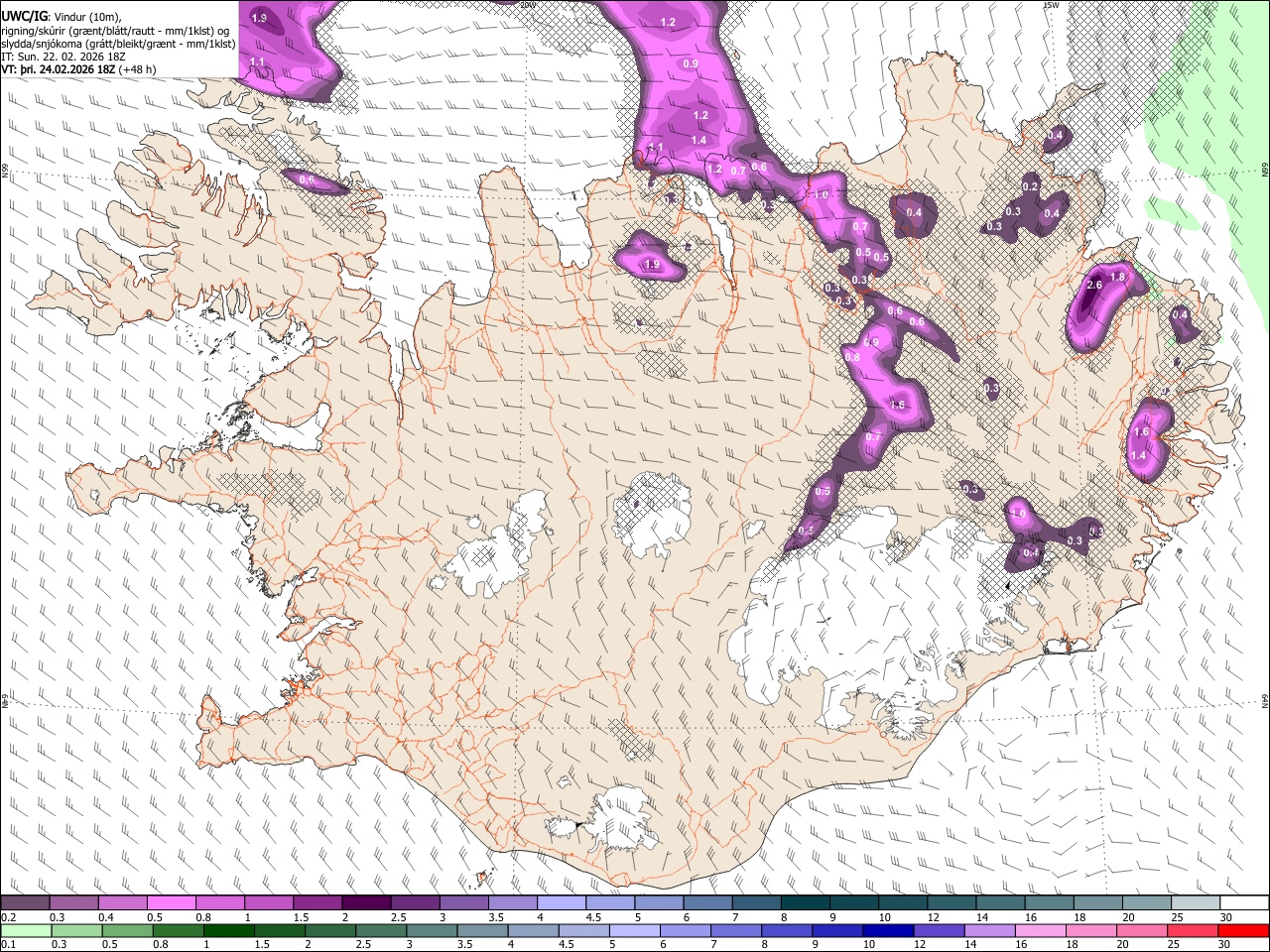
Task: Pick the 0.8 orchid swatch in the purple legend row
Action: [x=219, y=903]
